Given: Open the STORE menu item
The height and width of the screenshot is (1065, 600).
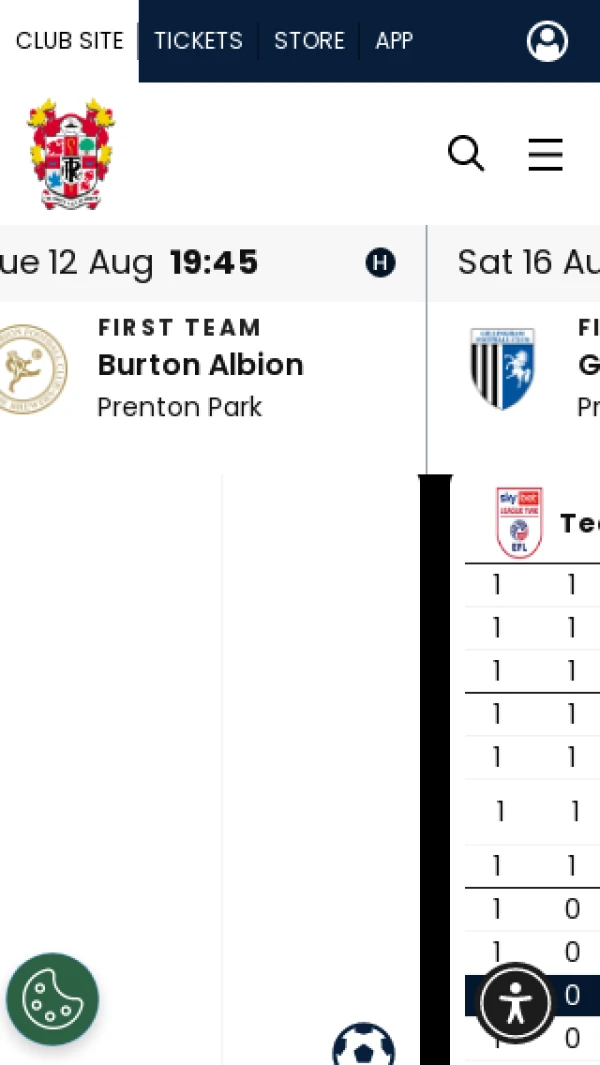Looking at the screenshot, I should pos(309,41).
